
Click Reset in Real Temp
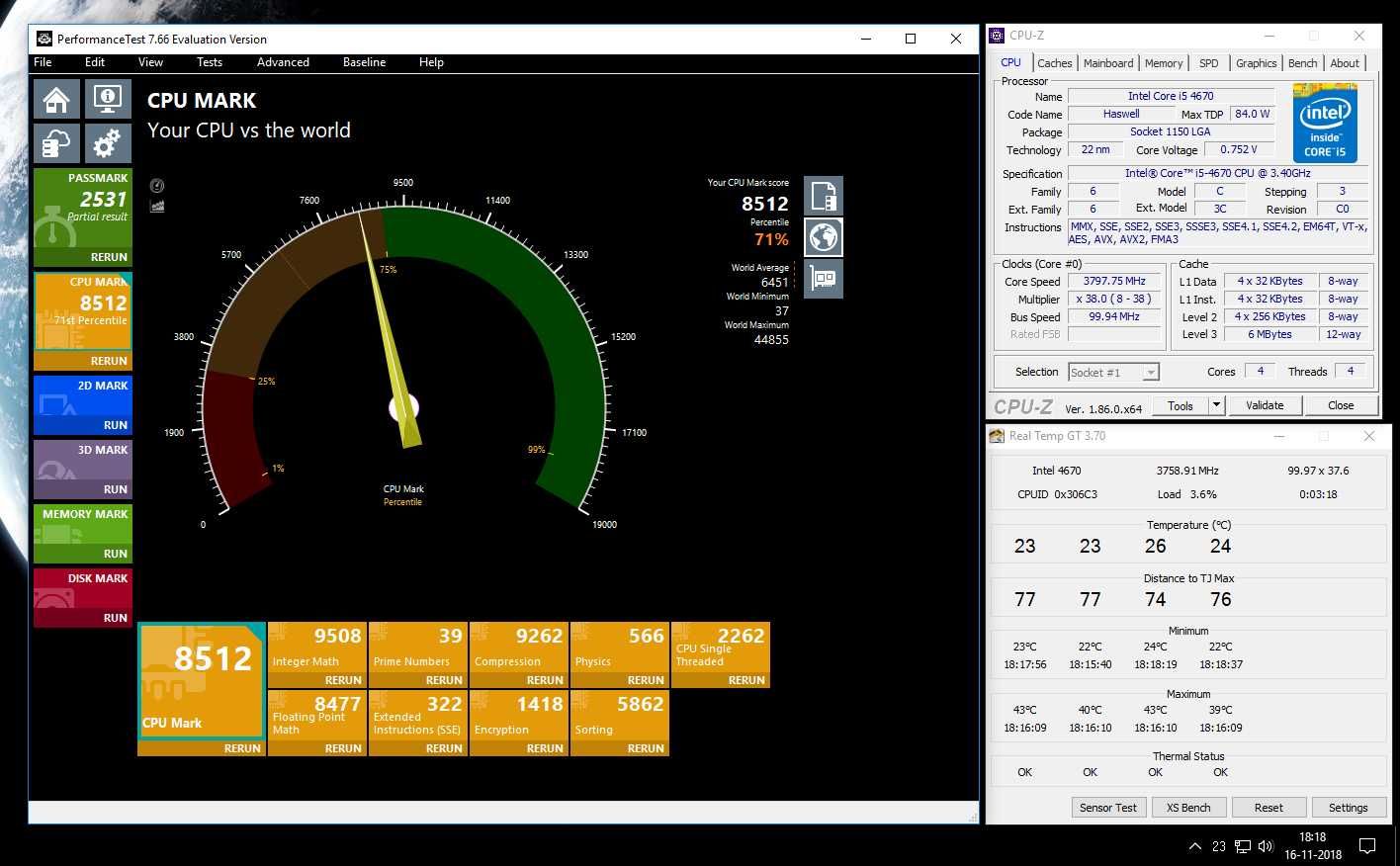(x=1269, y=808)
